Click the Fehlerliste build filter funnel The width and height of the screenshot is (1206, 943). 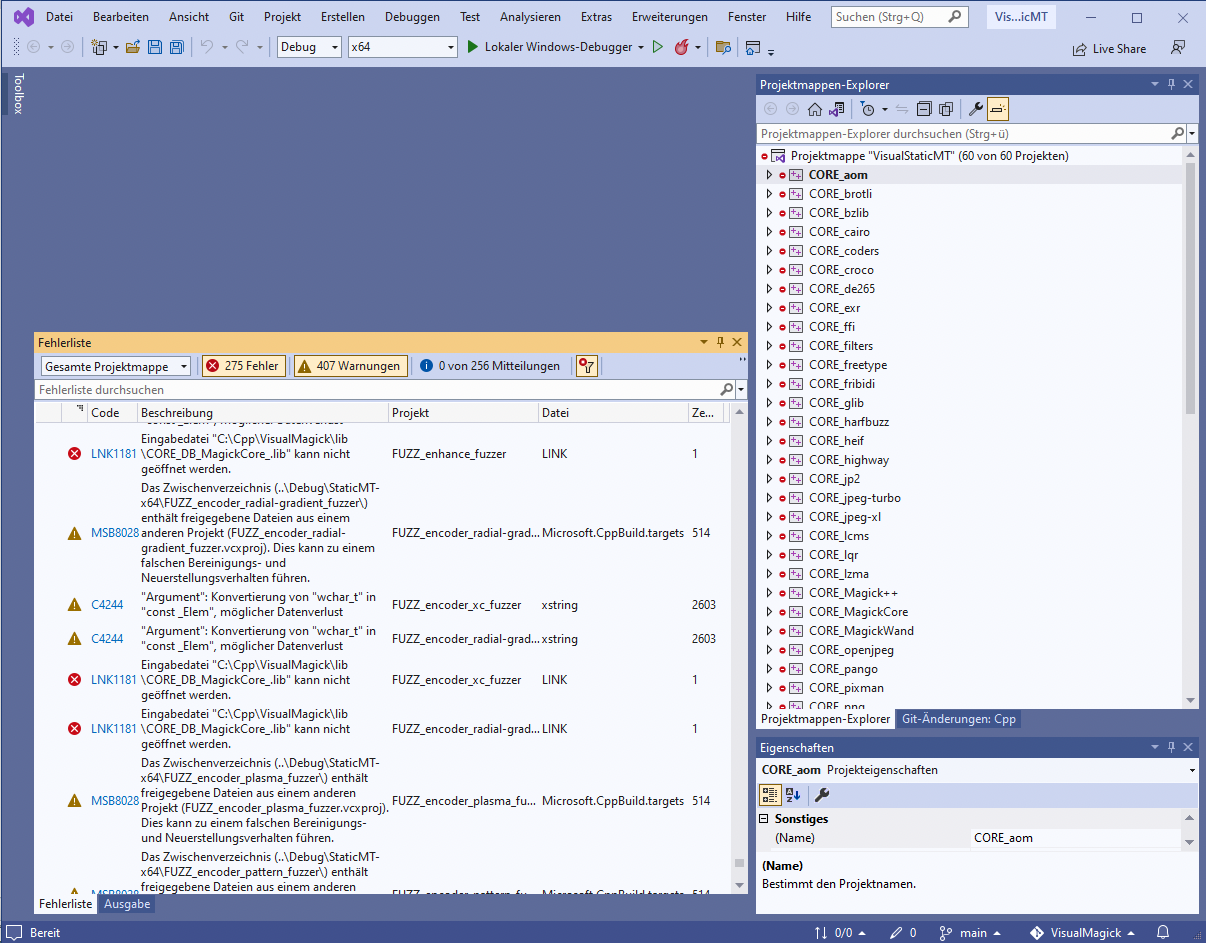point(587,366)
